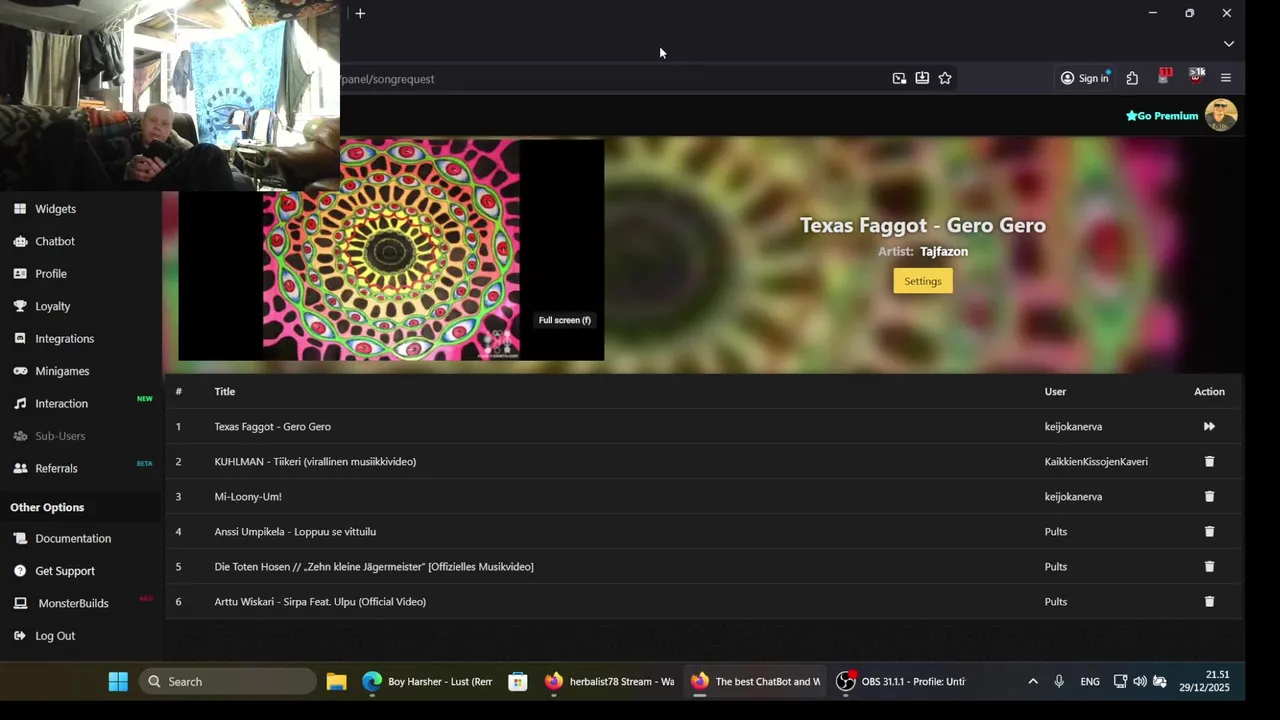Open the browser Extensions puzzle icon
The height and width of the screenshot is (720, 1280).
pyautogui.click(x=1132, y=78)
